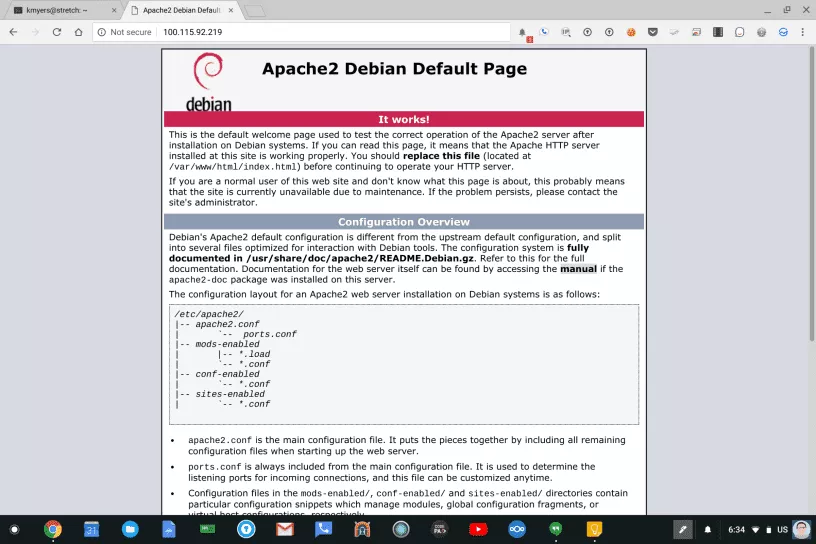Click the browser back arrow button
Screen dimensions: 816x544
coord(13,32)
